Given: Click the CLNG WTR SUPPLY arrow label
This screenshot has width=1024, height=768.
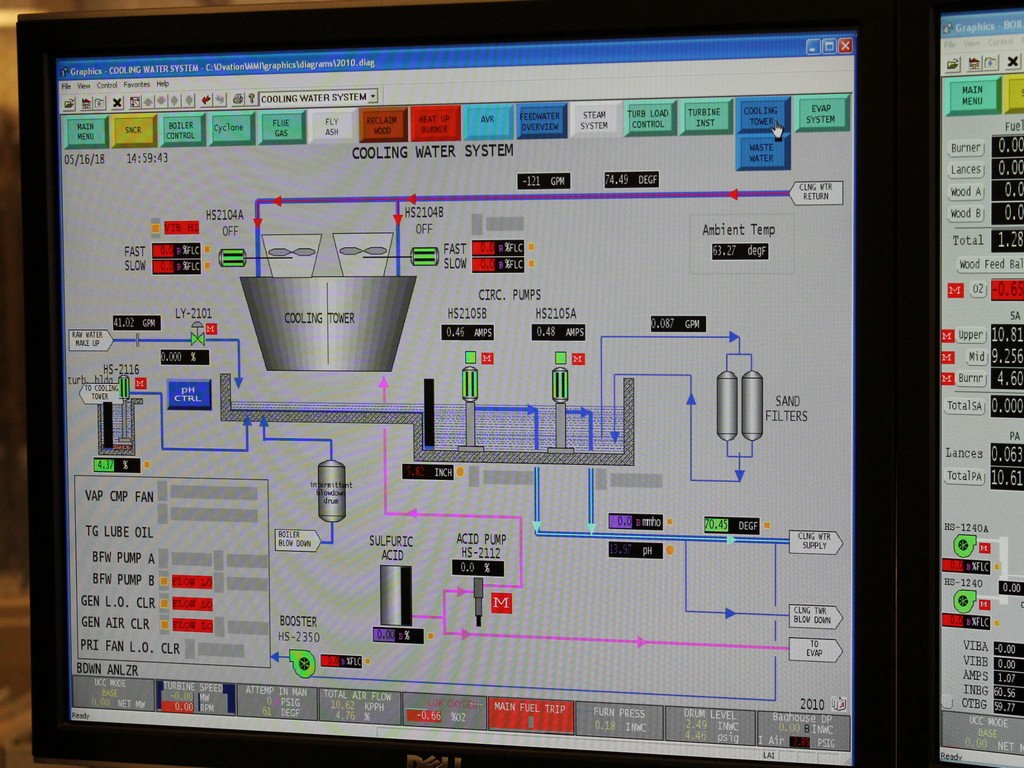Looking at the screenshot, I should (x=815, y=542).
